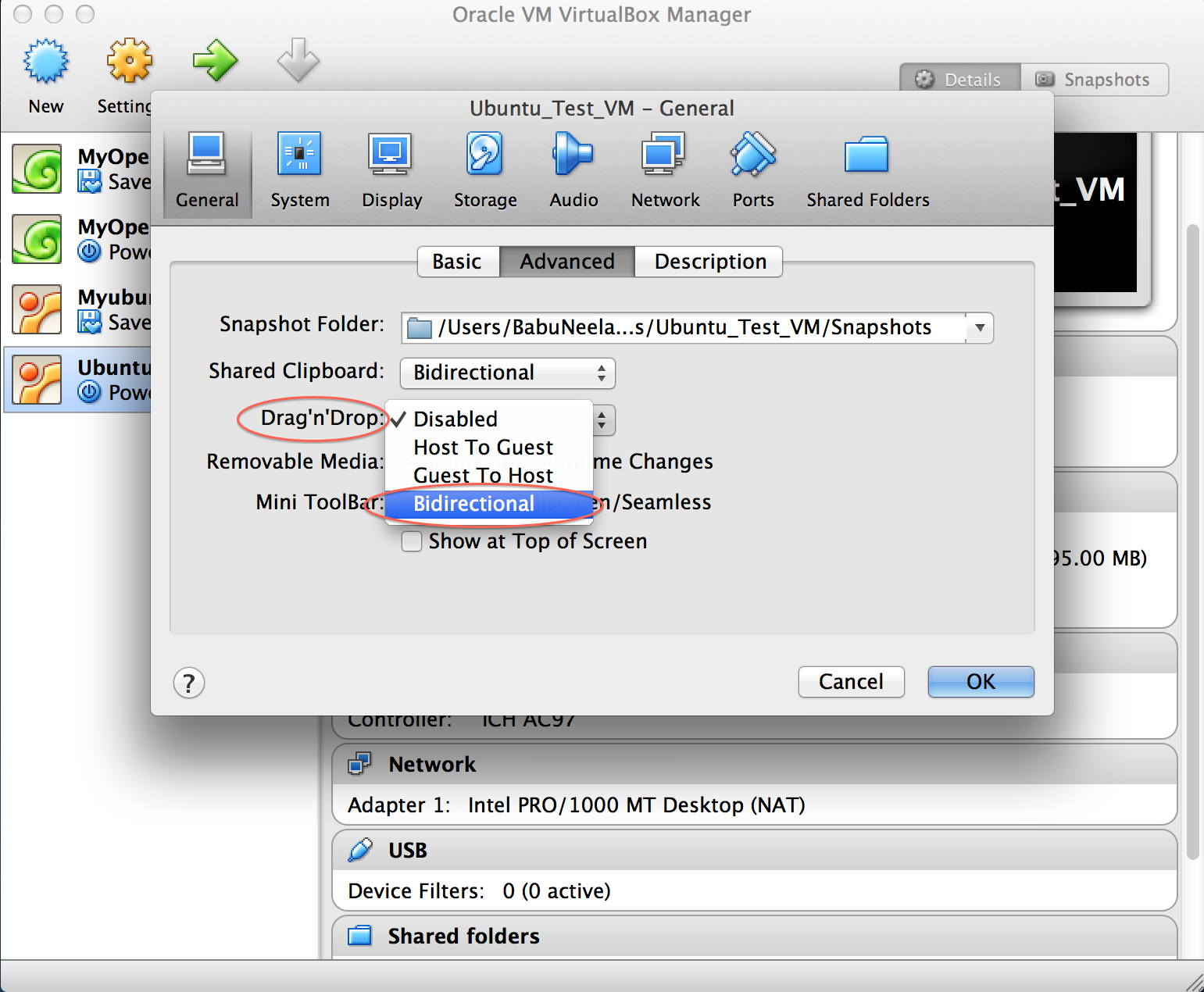Select the System settings icon

(299, 168)
